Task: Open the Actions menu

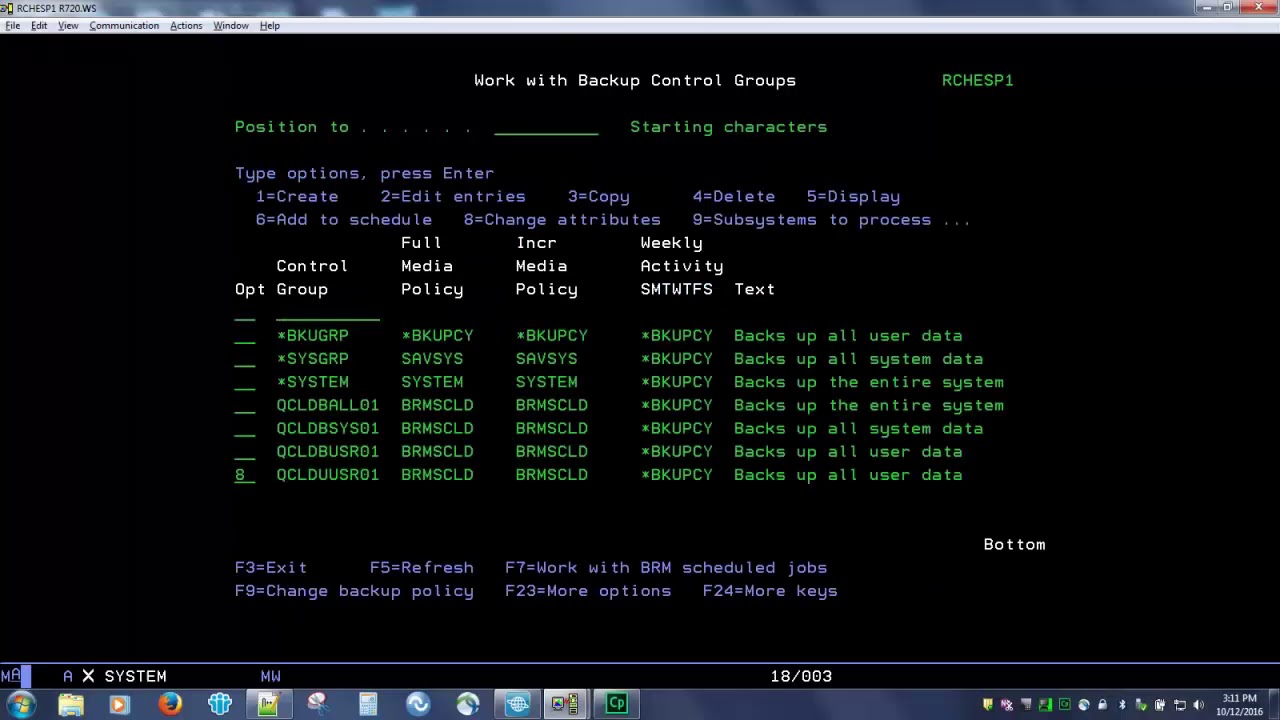Action: [x=186, y=25]
